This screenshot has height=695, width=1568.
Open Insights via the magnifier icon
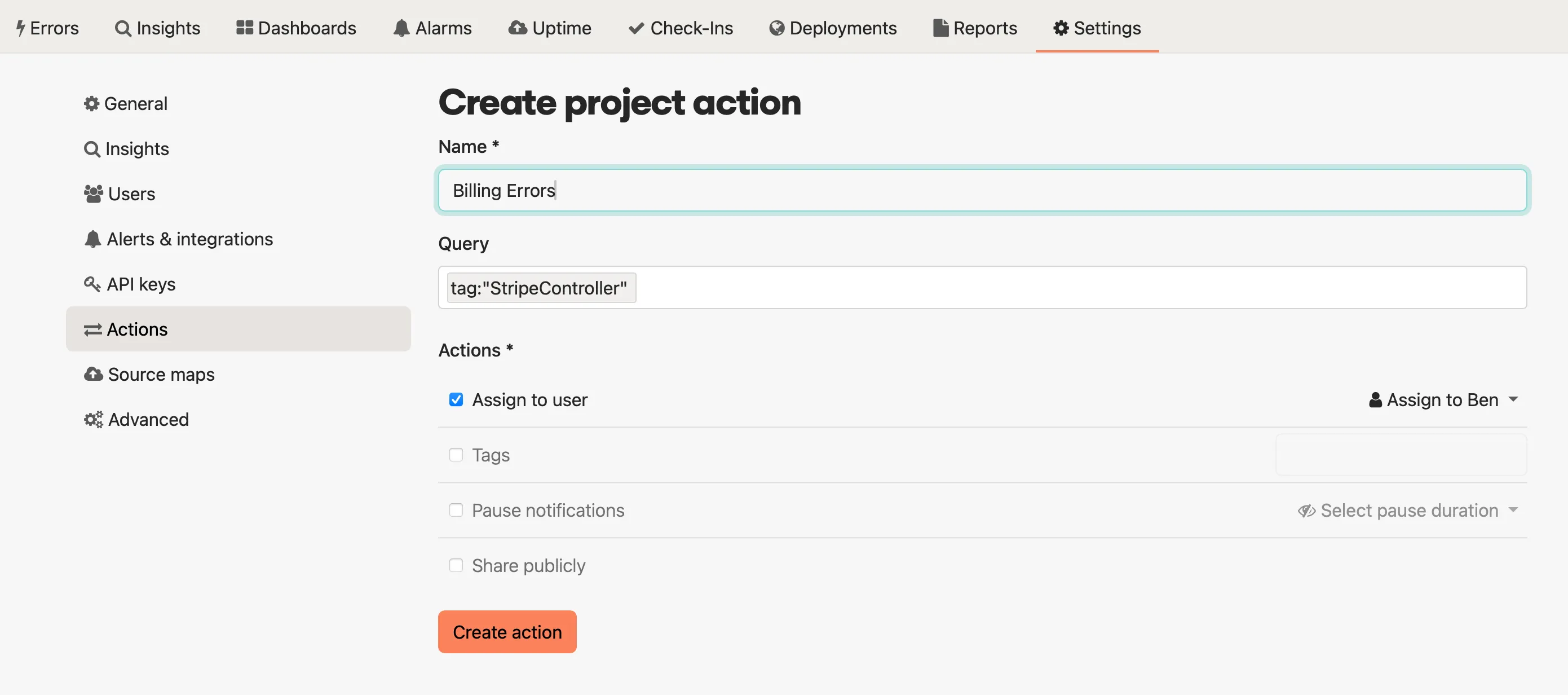pyautogui.click(x=123, y=28)
